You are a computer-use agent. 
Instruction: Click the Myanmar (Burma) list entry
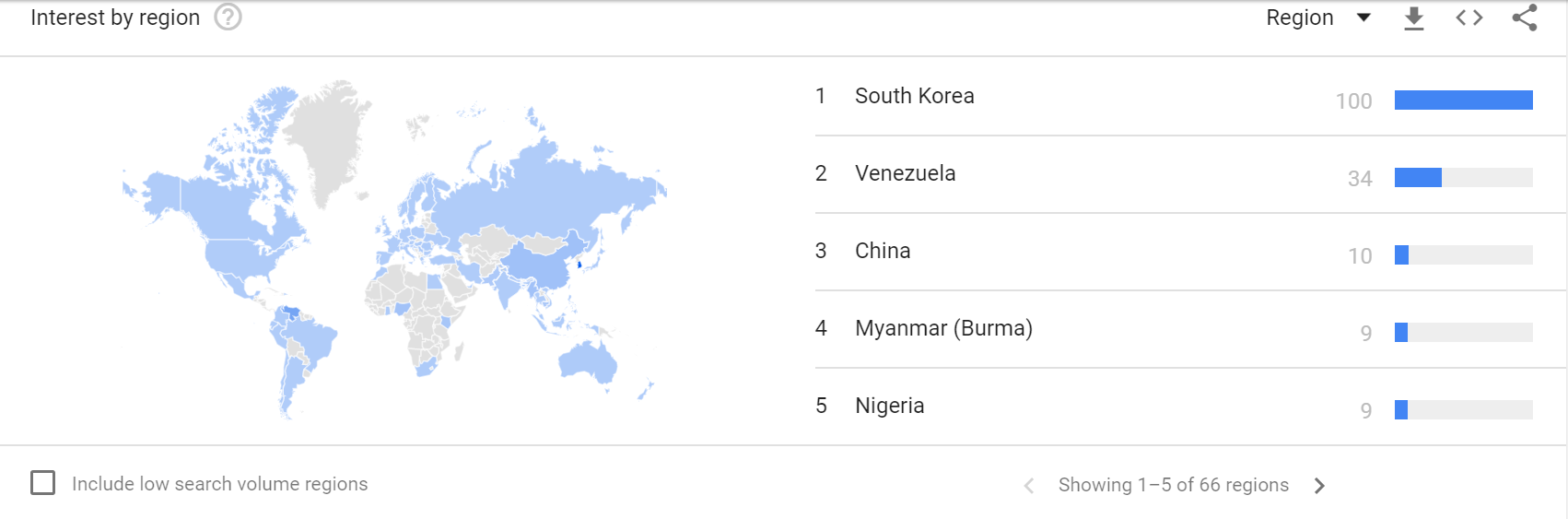(943, 328)
